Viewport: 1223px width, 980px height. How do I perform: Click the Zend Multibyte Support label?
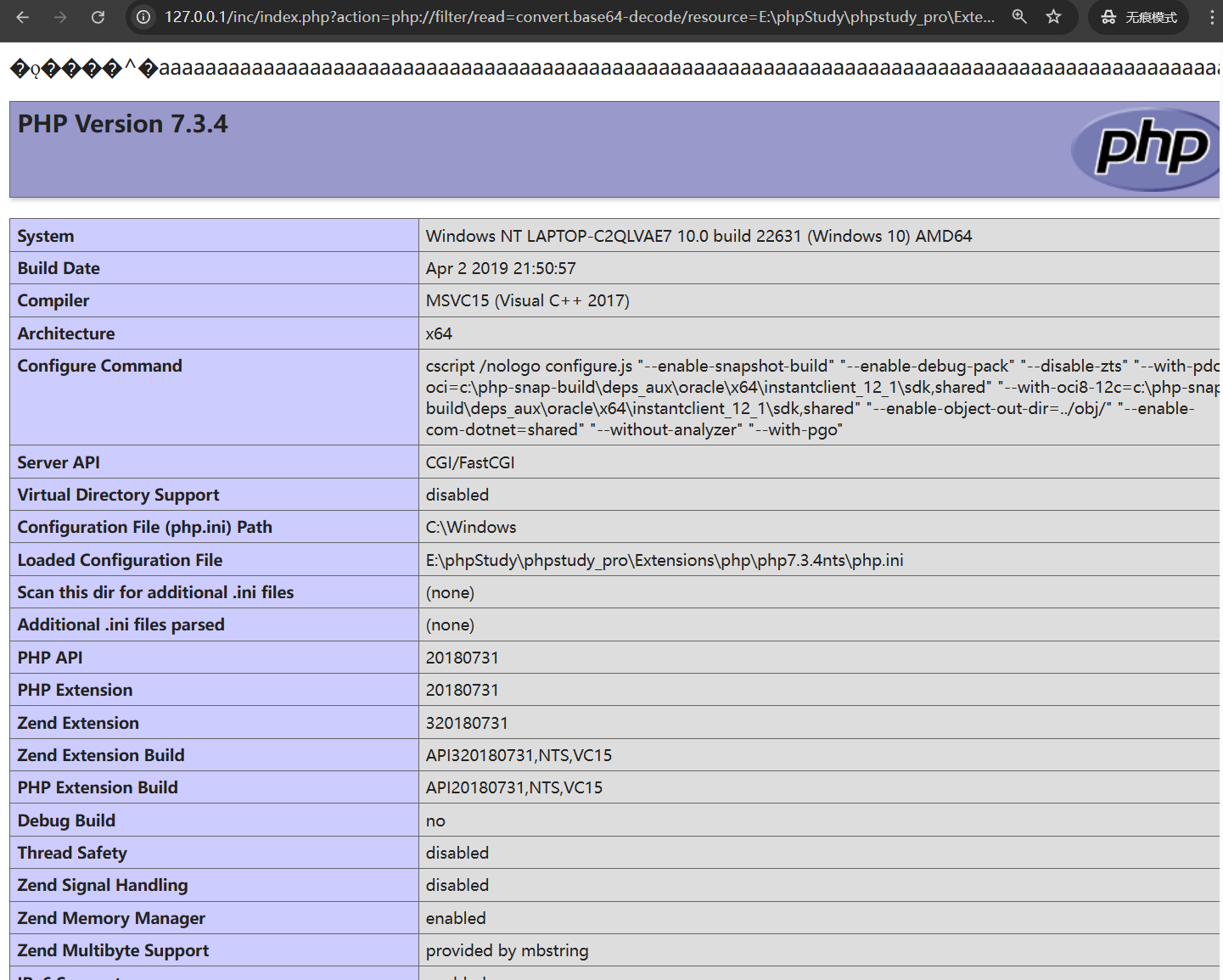click(113, 950)
